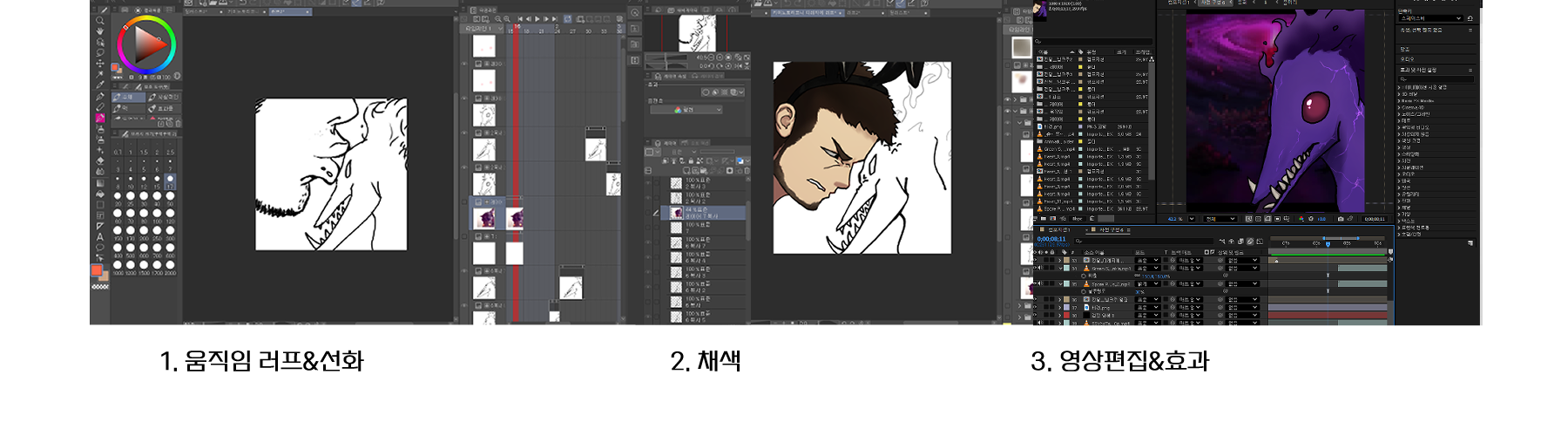
Task: Click the color wheel in the Clip Studio panel
Action: [146, 44]
